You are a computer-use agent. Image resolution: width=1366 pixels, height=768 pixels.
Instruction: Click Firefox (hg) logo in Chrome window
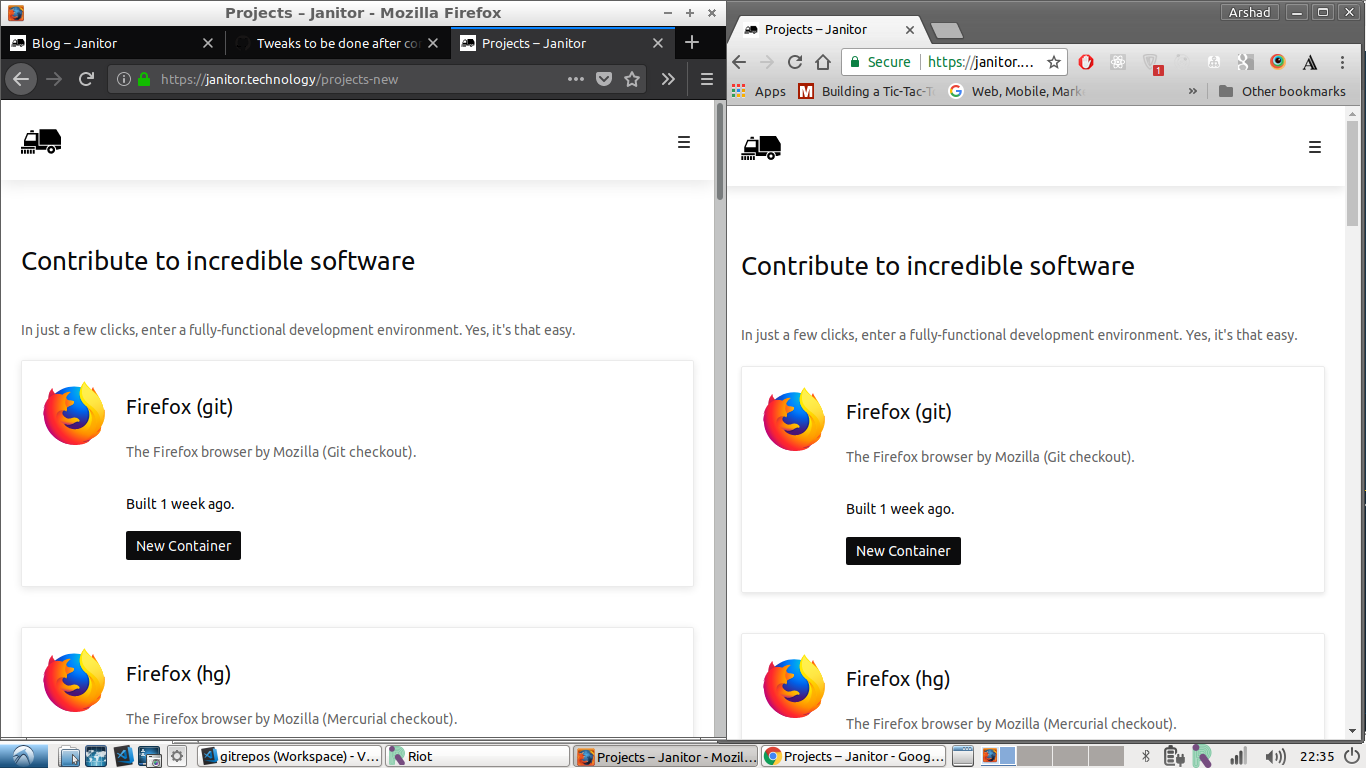click(794, 685)
